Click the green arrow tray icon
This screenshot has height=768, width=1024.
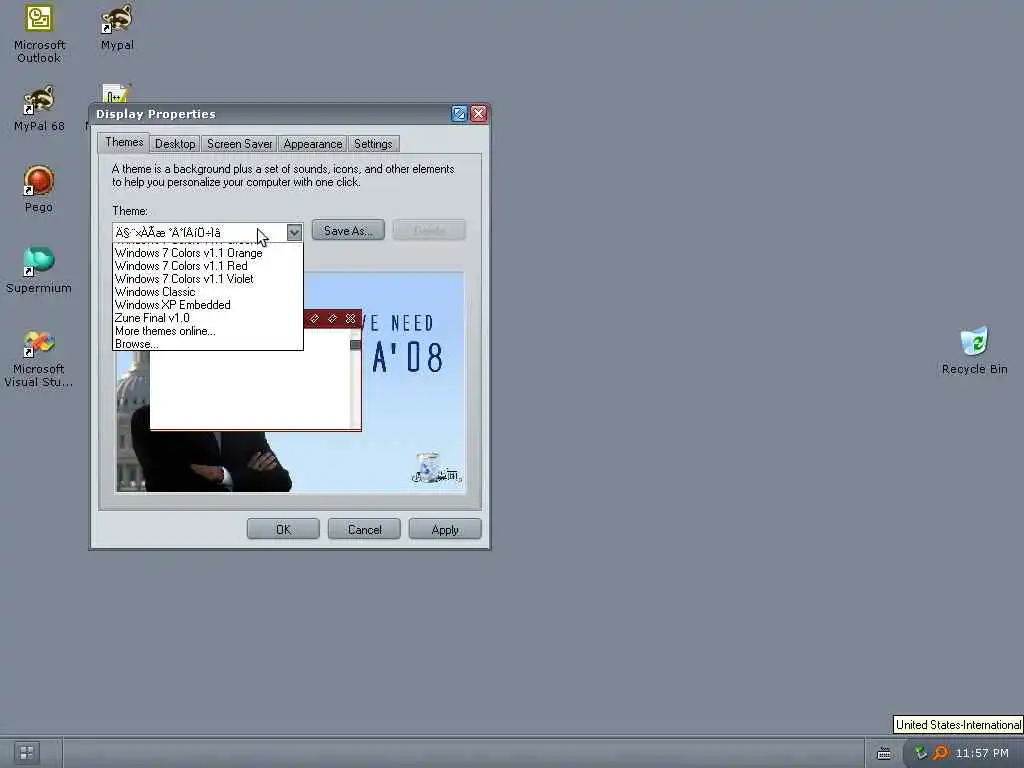pos(921,753)
